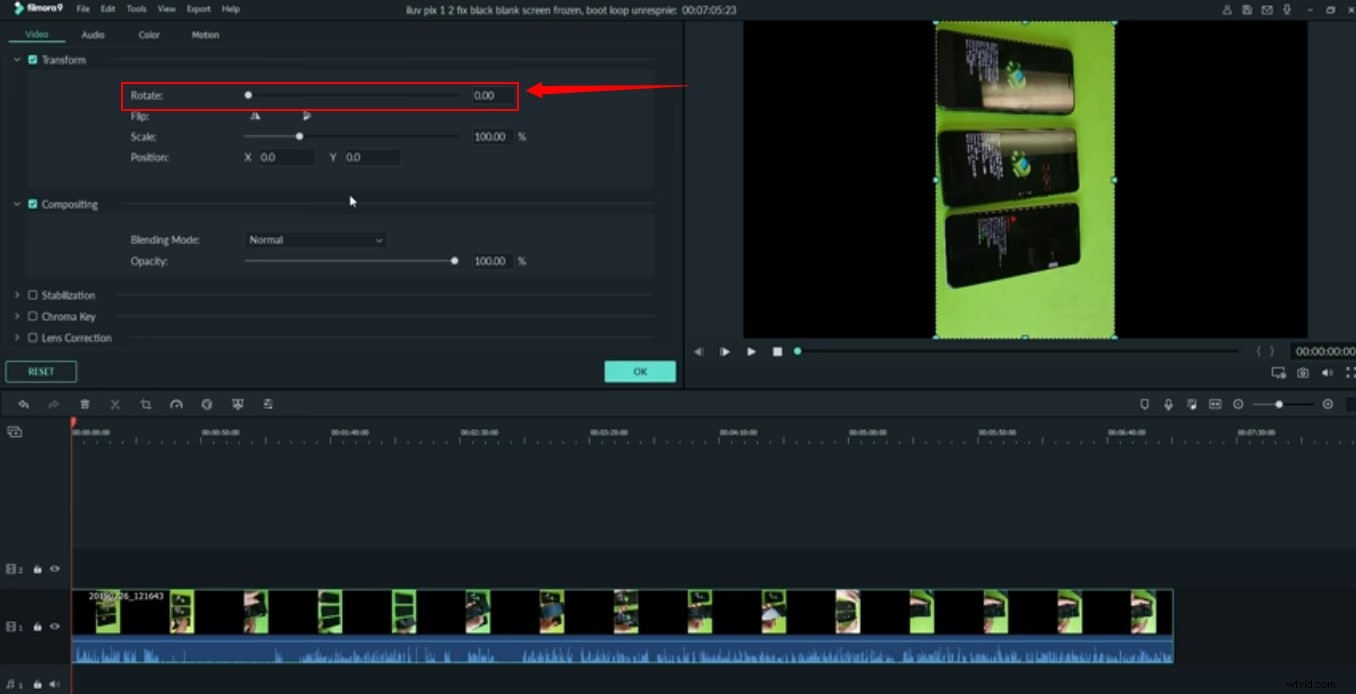Confirm changes with the OK button
The width and height of the screenshot is (1356, 694).
[639, 371]
